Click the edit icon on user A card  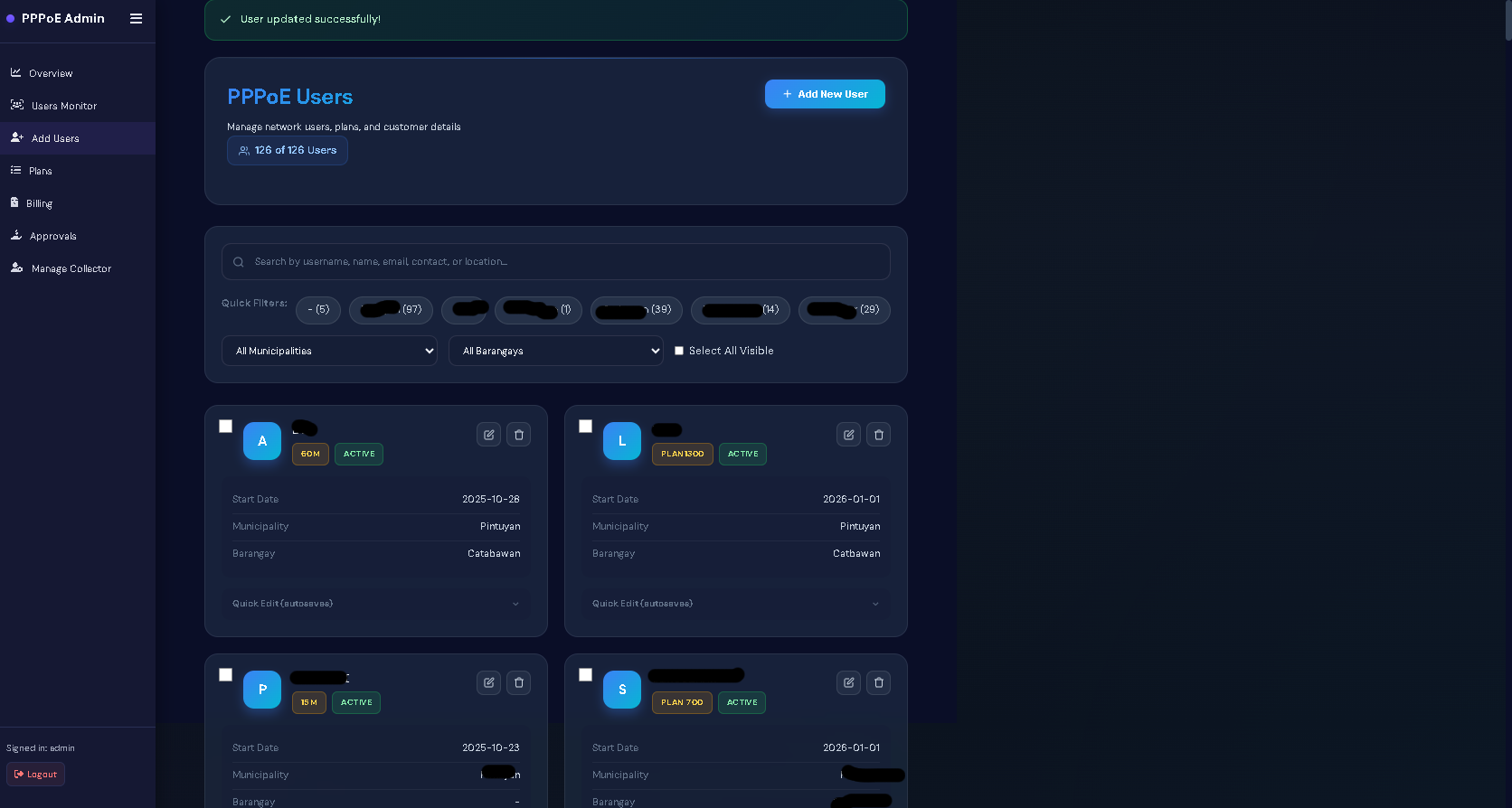pyautogui.click(x=488, y=435)
